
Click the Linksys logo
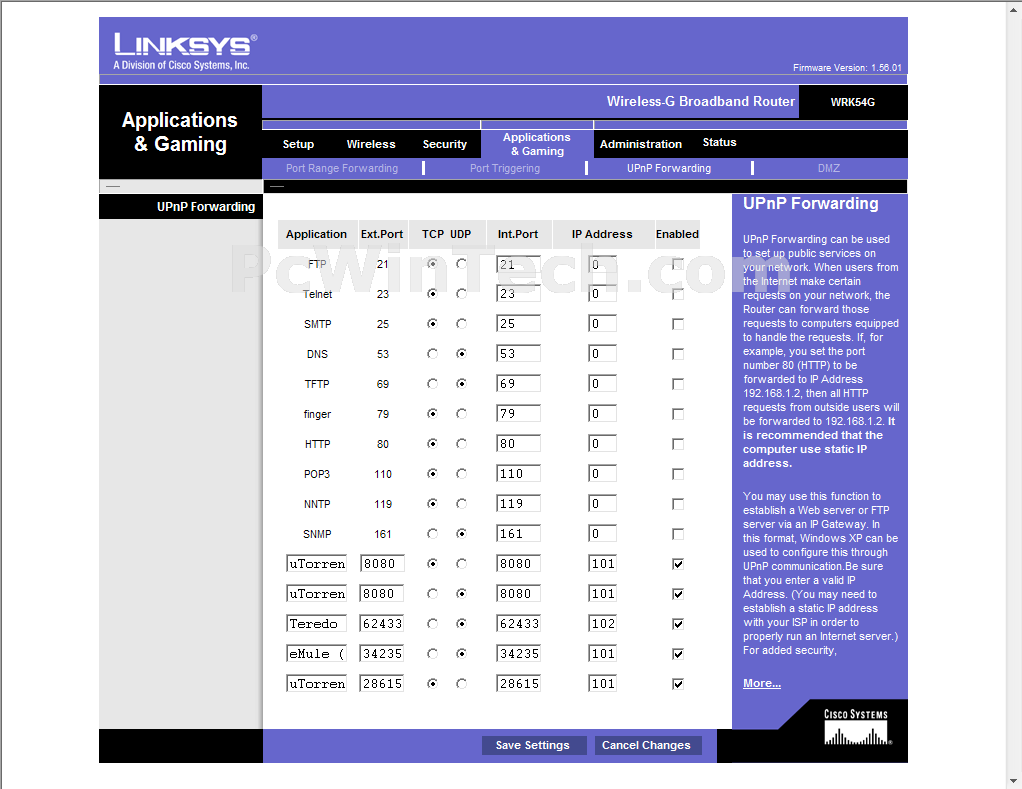tap(186, 51)
